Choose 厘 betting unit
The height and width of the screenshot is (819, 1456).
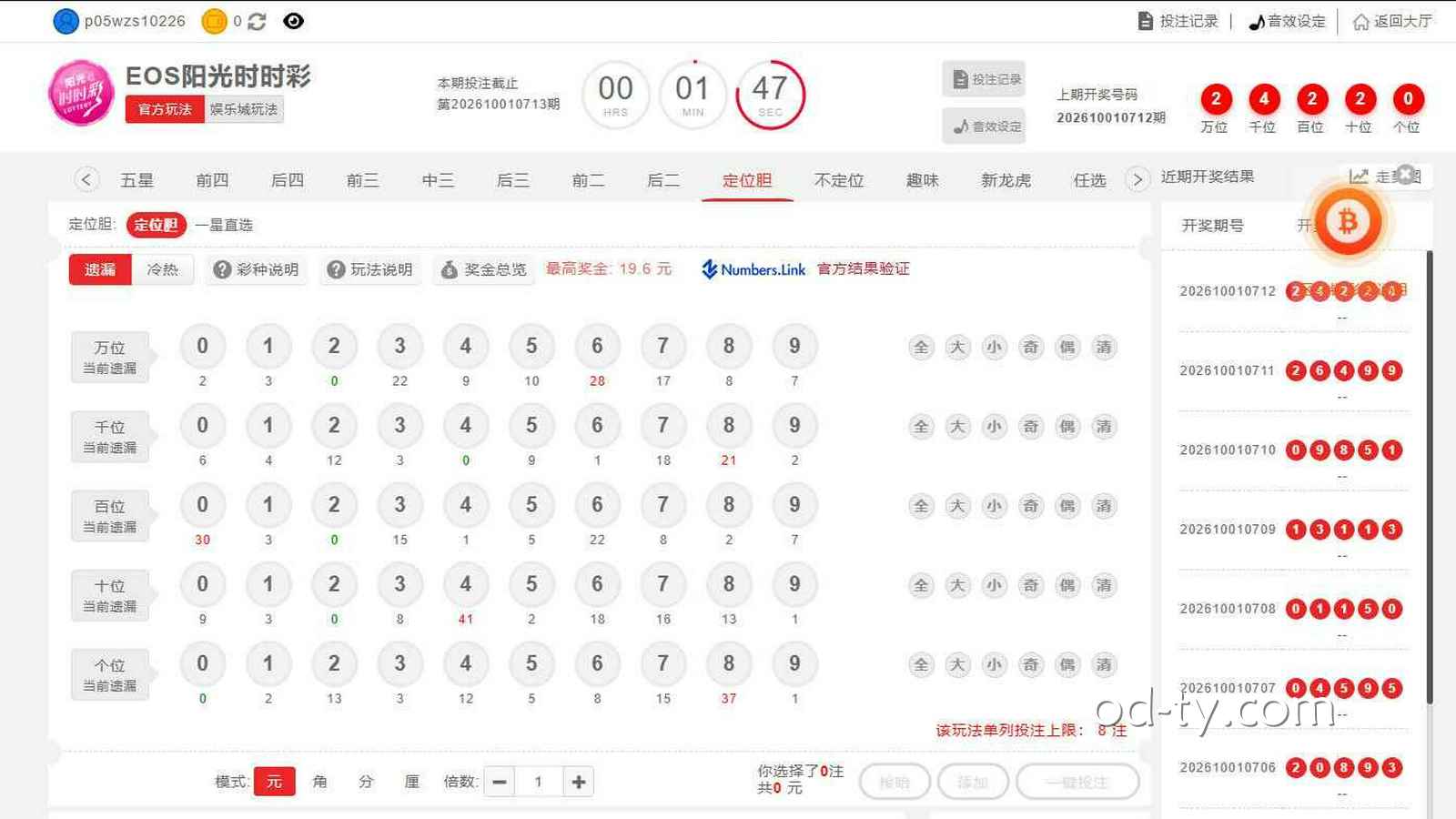tap(411, 782)
